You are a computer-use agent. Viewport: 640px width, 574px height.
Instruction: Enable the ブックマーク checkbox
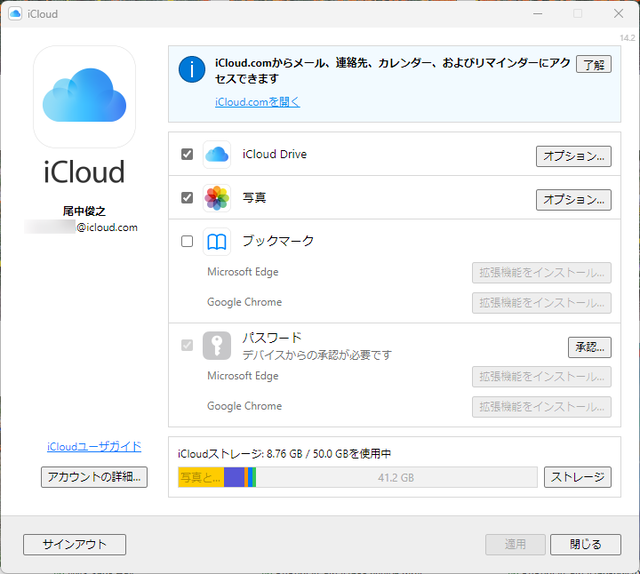(187, 241)
